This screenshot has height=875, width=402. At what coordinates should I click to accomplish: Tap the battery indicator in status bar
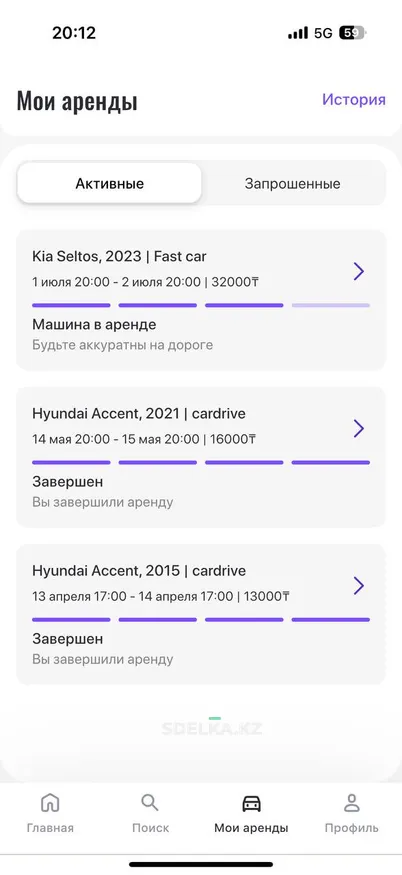(x=352, y=33)
